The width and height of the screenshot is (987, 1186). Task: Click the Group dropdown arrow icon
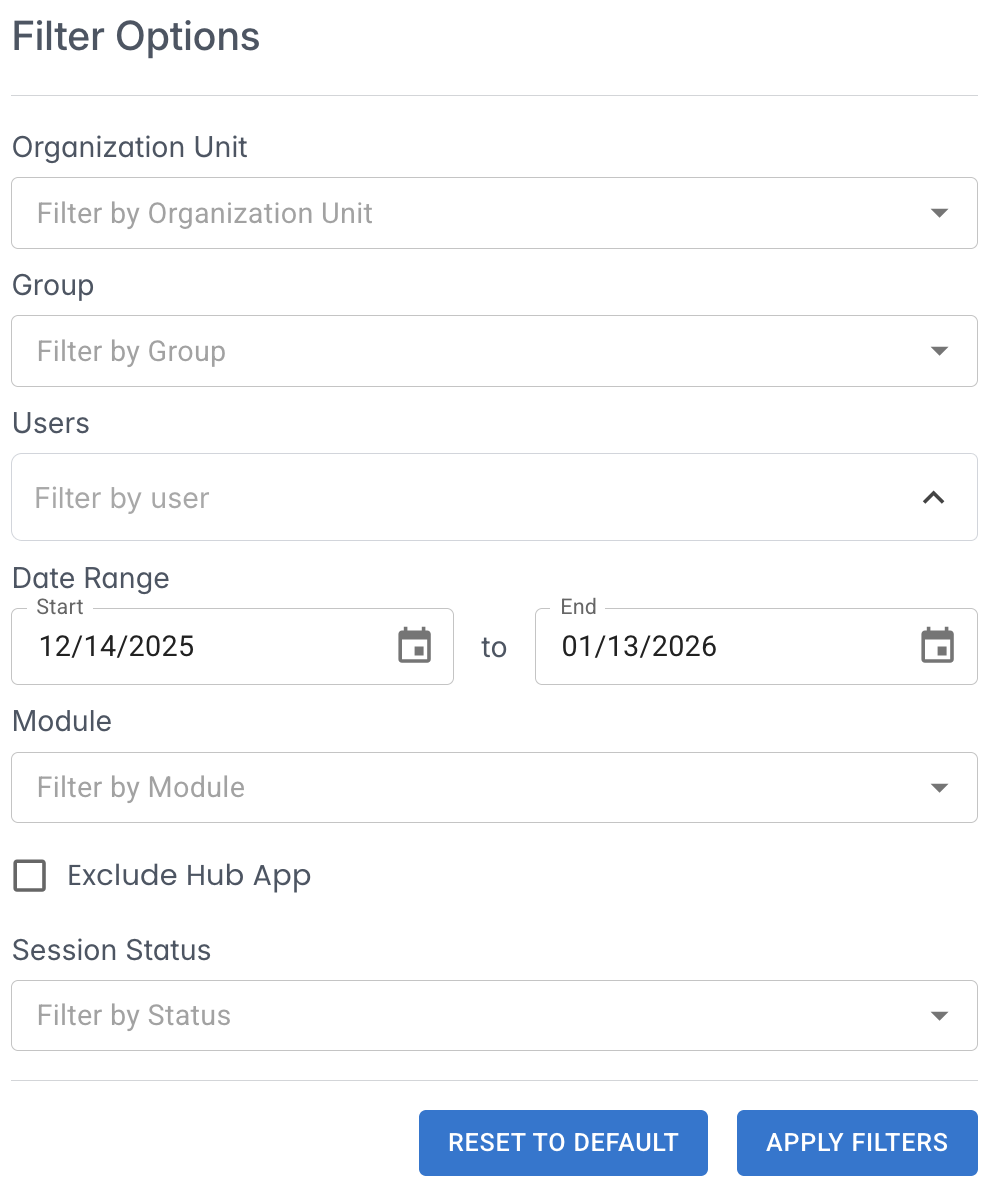pos(939,351)
